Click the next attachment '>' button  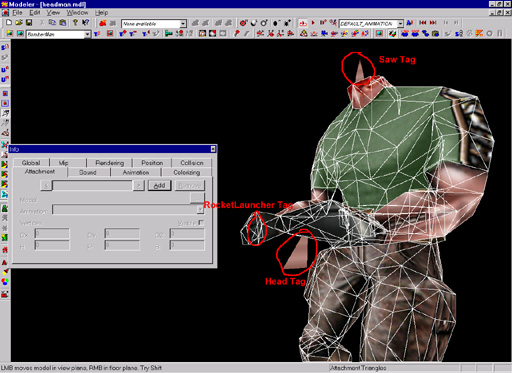(139, 185)
